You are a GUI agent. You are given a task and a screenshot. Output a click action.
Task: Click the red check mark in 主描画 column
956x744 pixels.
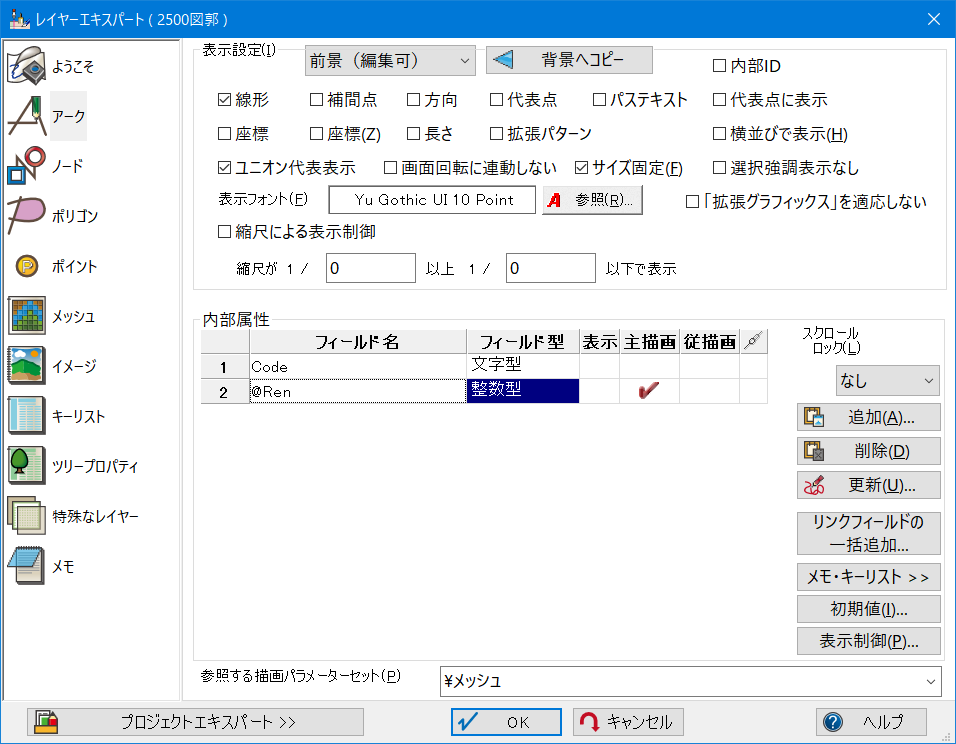tap(649, 390)
